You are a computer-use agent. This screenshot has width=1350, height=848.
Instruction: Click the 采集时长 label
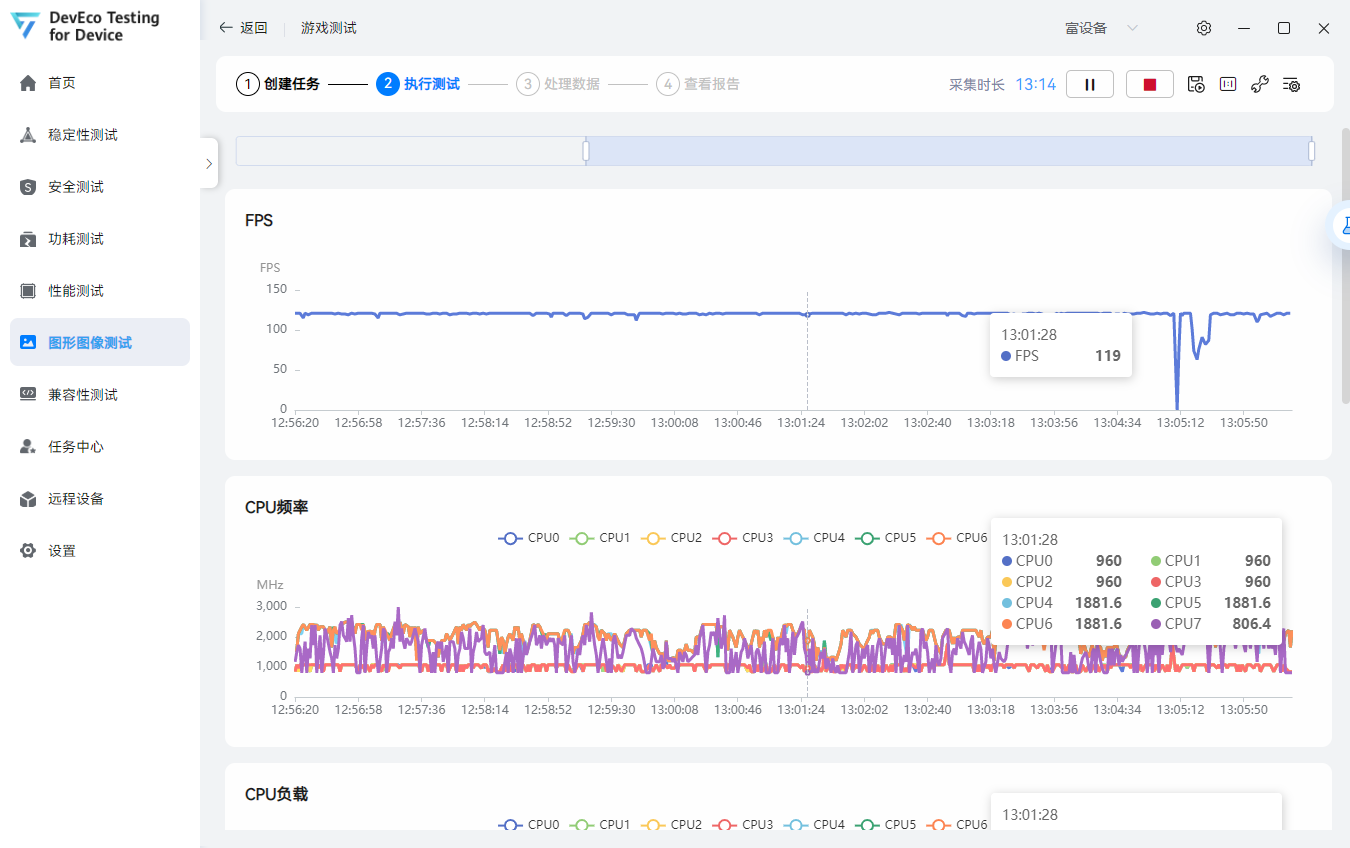977,85
